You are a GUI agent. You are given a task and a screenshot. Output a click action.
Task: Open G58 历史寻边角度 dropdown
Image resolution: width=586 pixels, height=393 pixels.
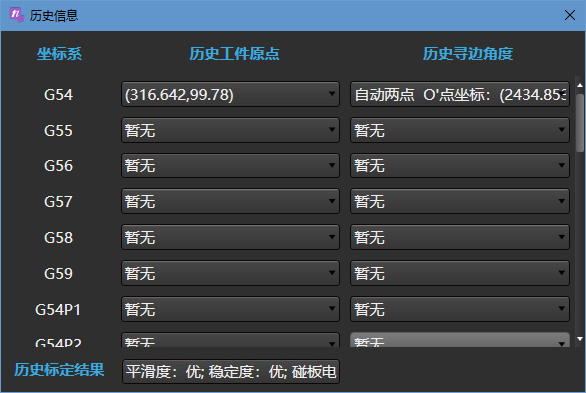tap(460, 237)
